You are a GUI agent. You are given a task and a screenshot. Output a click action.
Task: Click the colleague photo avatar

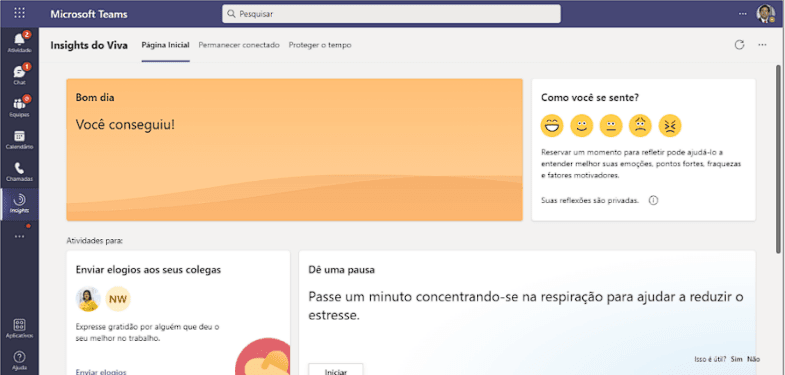click(x=88, y=299)
